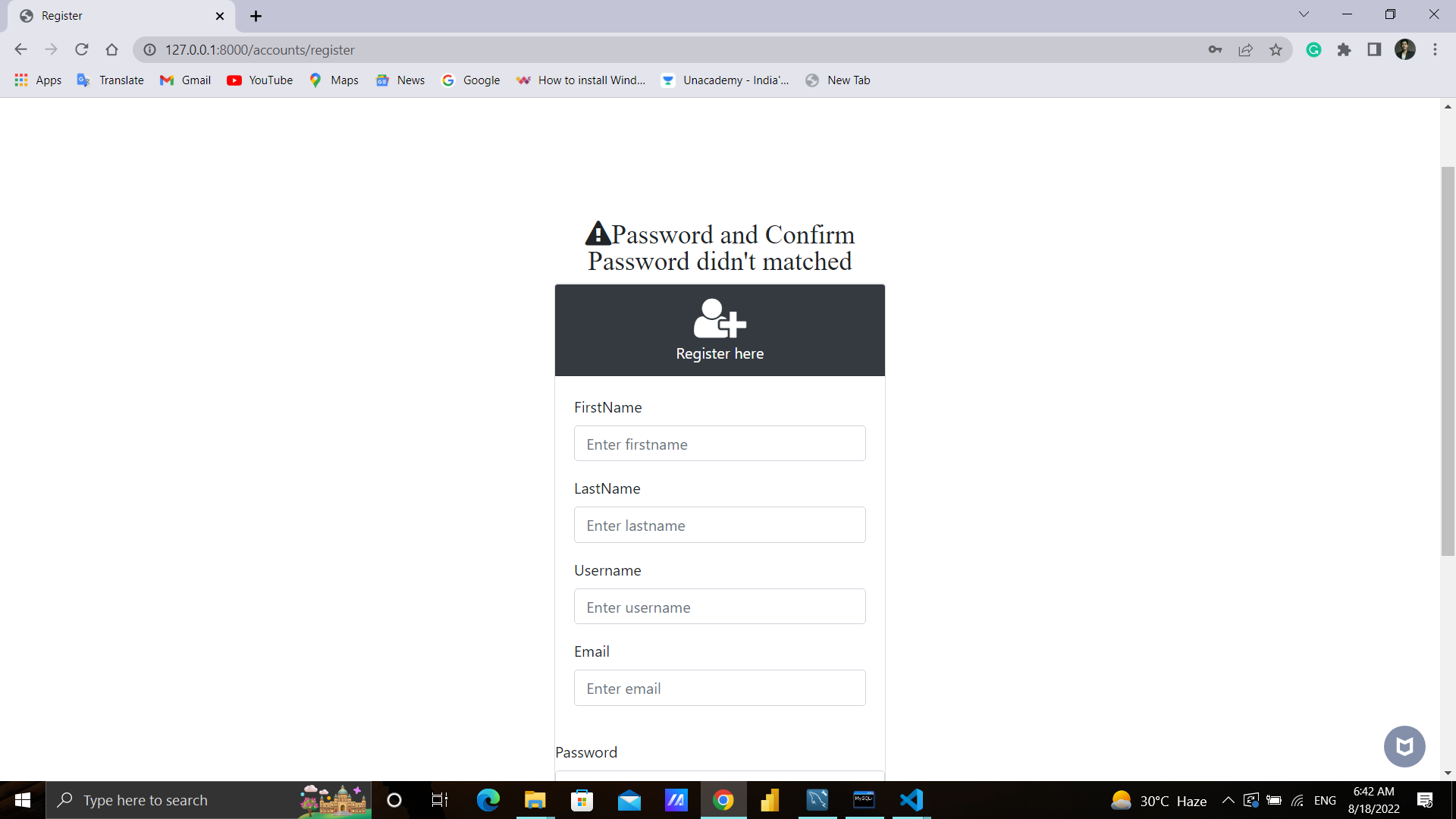Open the 'How to install Wind...' bookmark
This screenshot has height=819, width=1456.
[581, 80]
